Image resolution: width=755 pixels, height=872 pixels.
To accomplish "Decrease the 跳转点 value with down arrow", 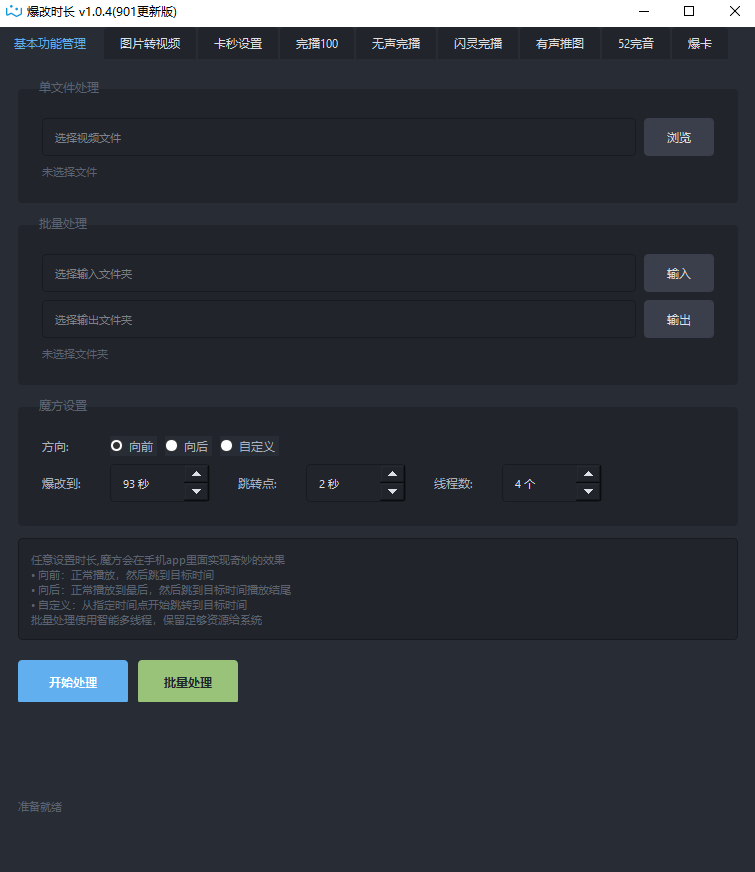I will 393,492.
